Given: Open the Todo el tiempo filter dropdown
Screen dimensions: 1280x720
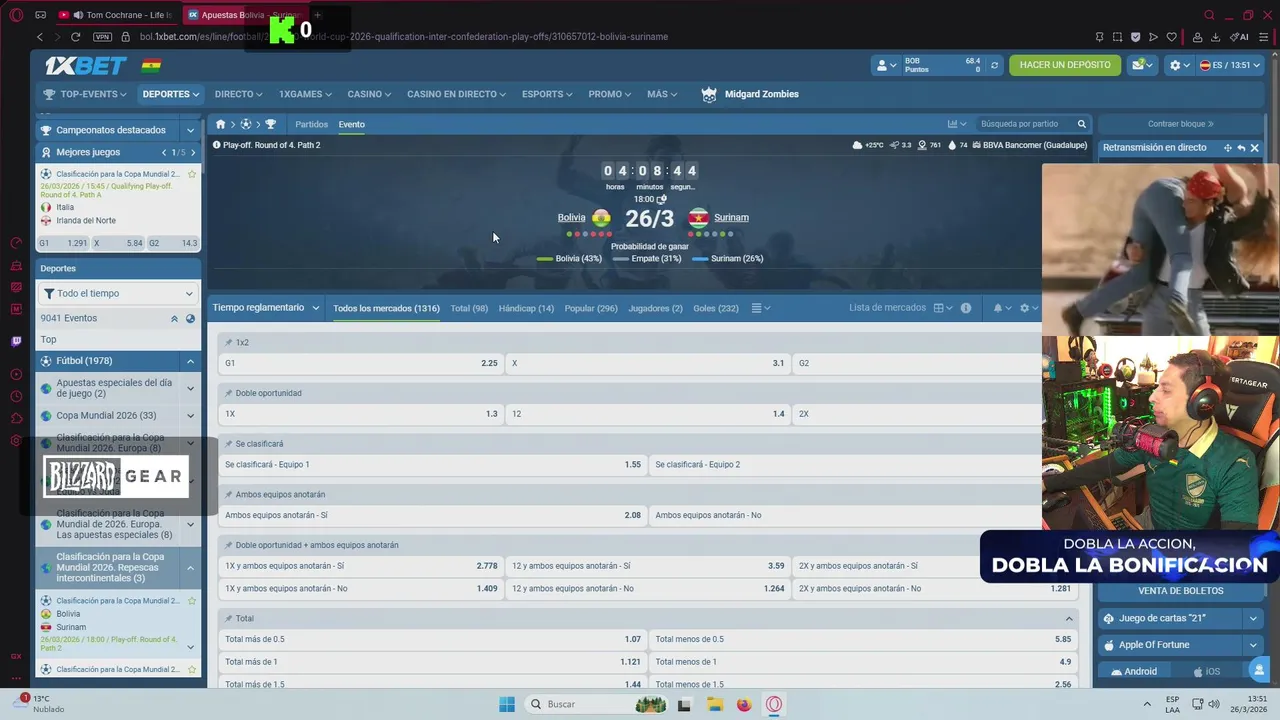Looking at the screenshot, I should [x=118, y=293].
